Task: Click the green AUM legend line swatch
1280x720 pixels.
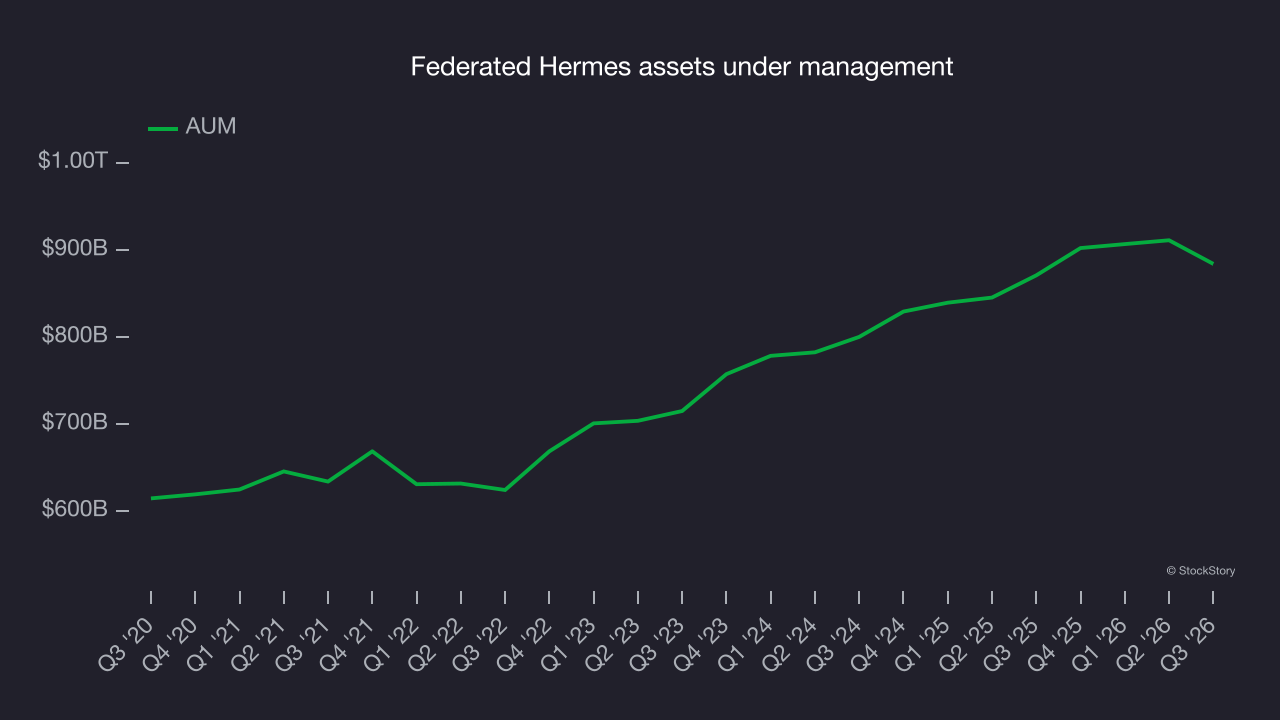Action: coord(163,128)
